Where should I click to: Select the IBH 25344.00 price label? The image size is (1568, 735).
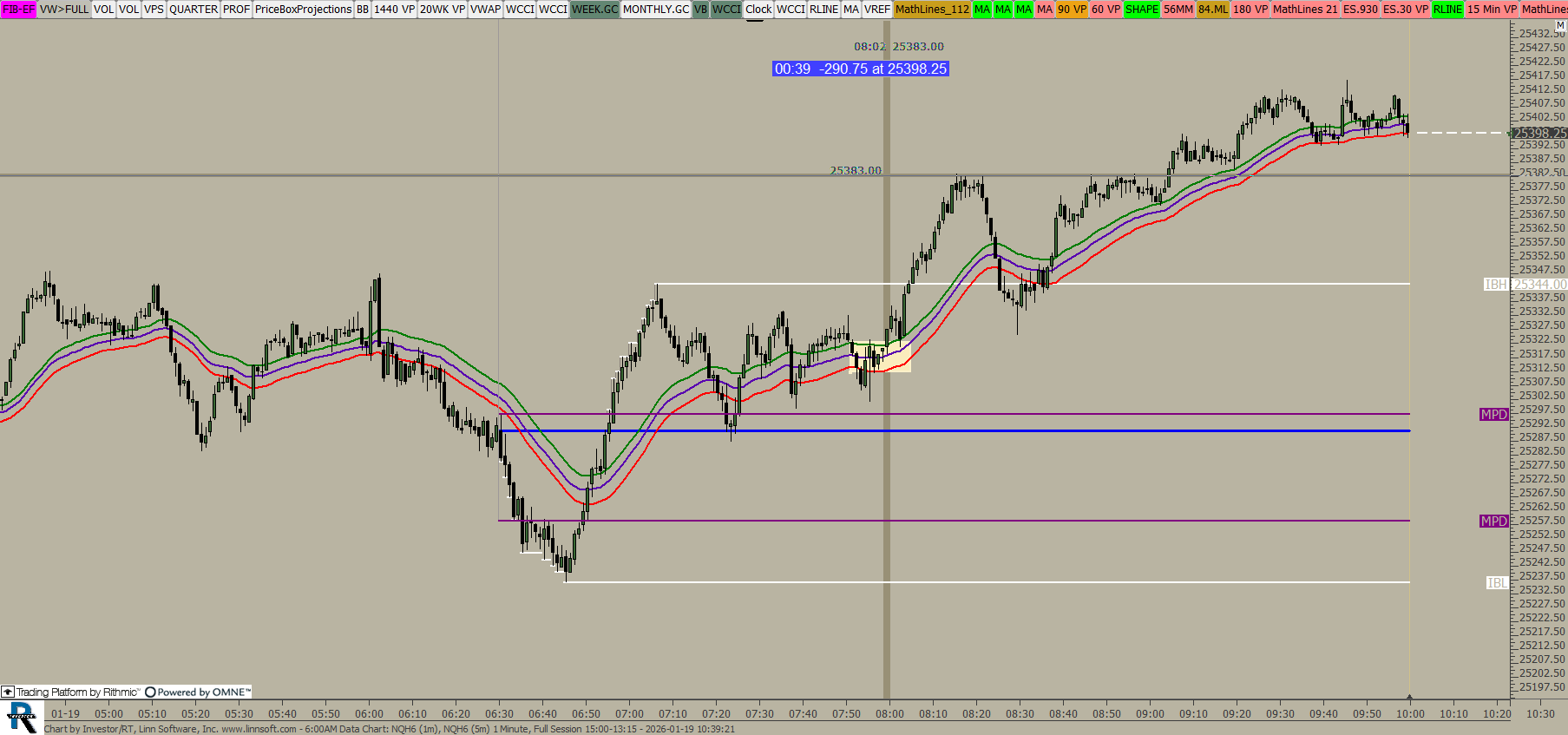point(1525,285)
